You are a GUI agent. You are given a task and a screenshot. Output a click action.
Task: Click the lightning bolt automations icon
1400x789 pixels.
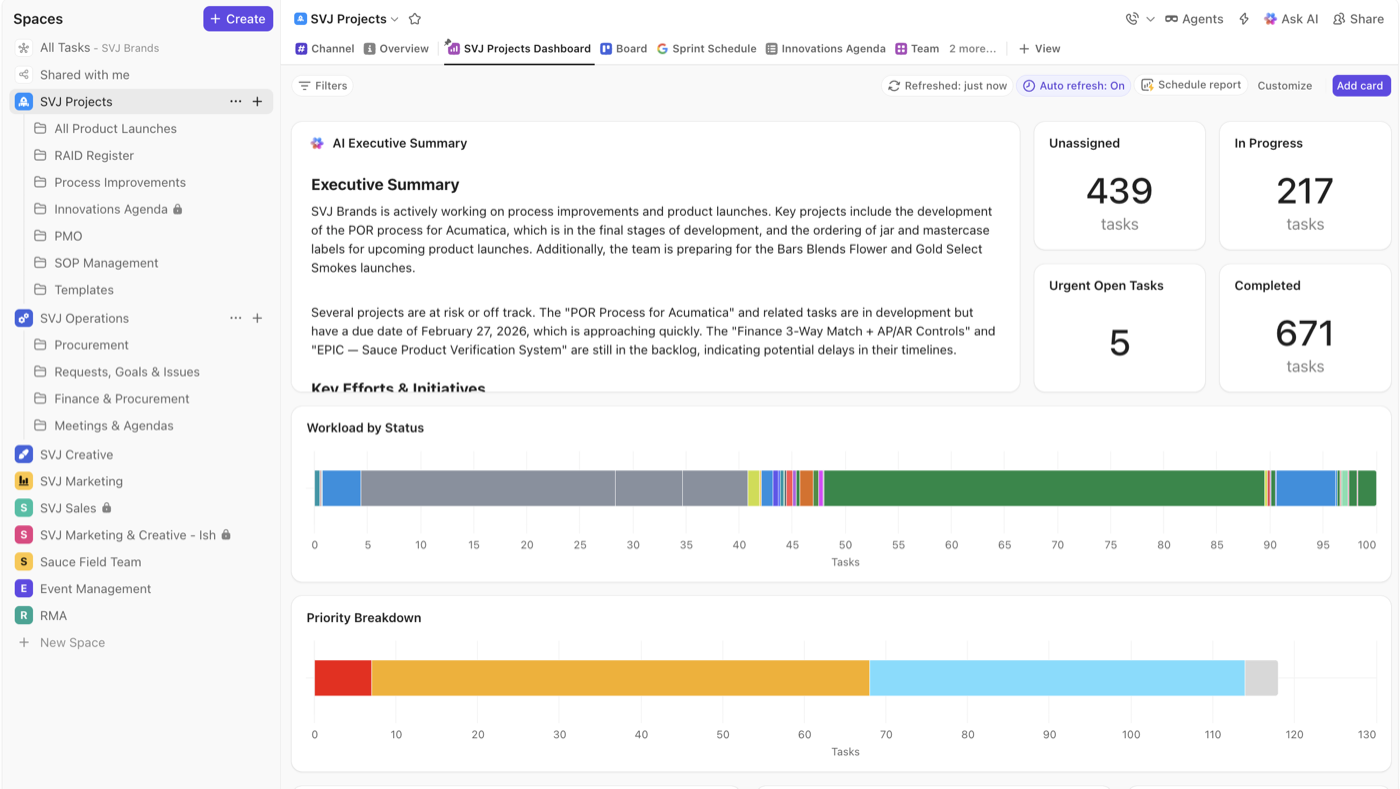1244,19
